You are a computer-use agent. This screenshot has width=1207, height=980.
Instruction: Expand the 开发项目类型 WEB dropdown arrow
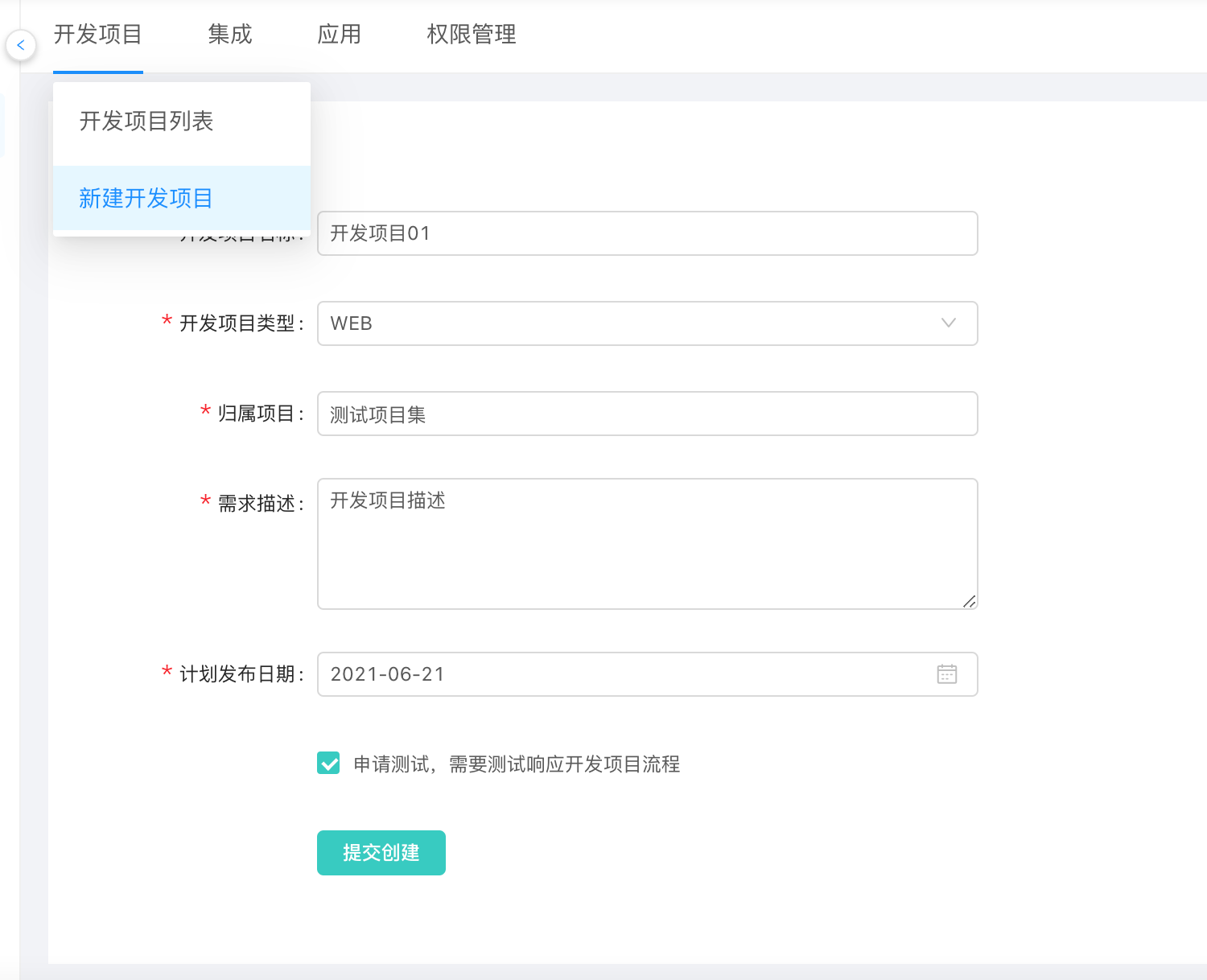(x=949, y=323)
